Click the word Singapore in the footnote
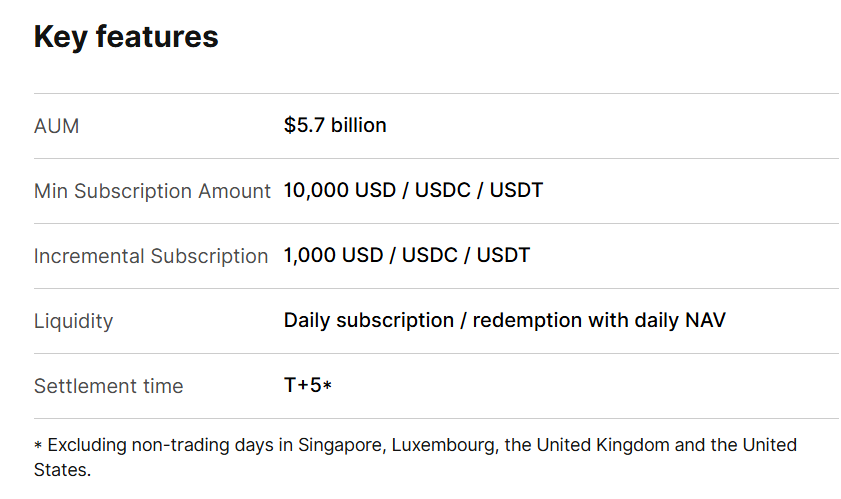The width and height of the screenshot is (841, 499). click(x=337, y=444)
